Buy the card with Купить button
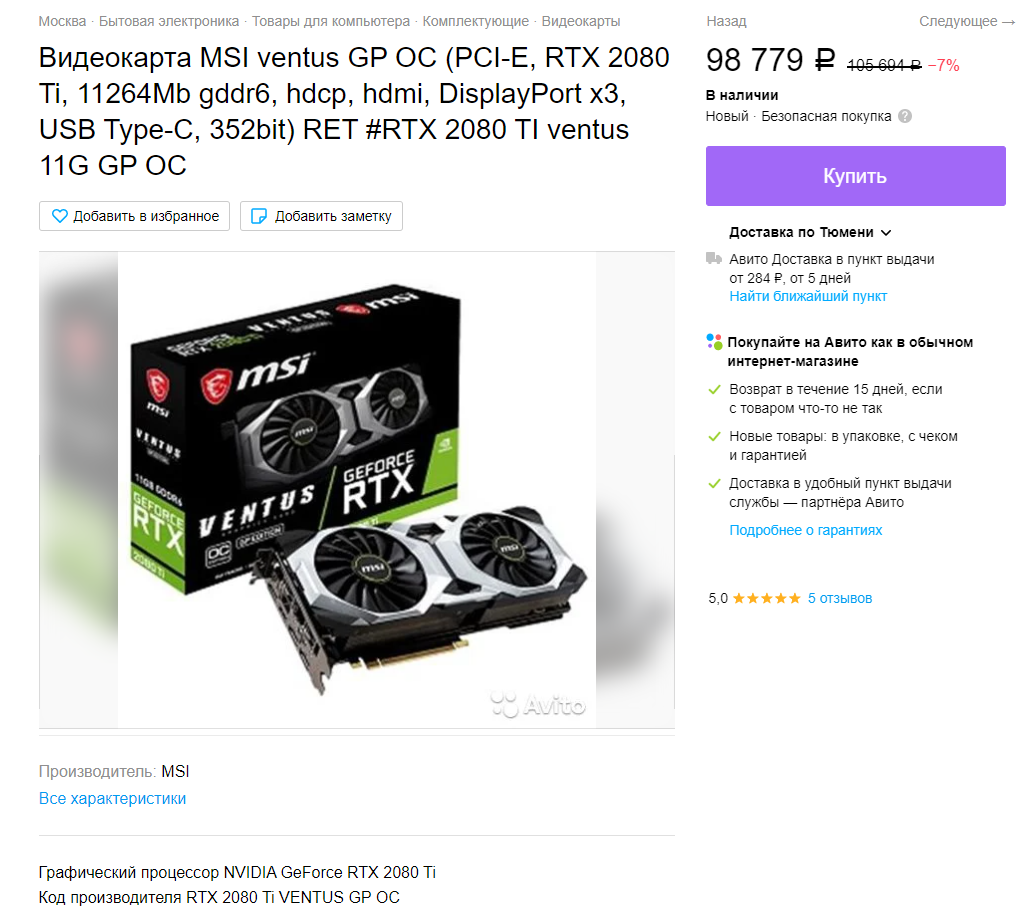The width and height of the screenshot is (1023, 912). 855,176
